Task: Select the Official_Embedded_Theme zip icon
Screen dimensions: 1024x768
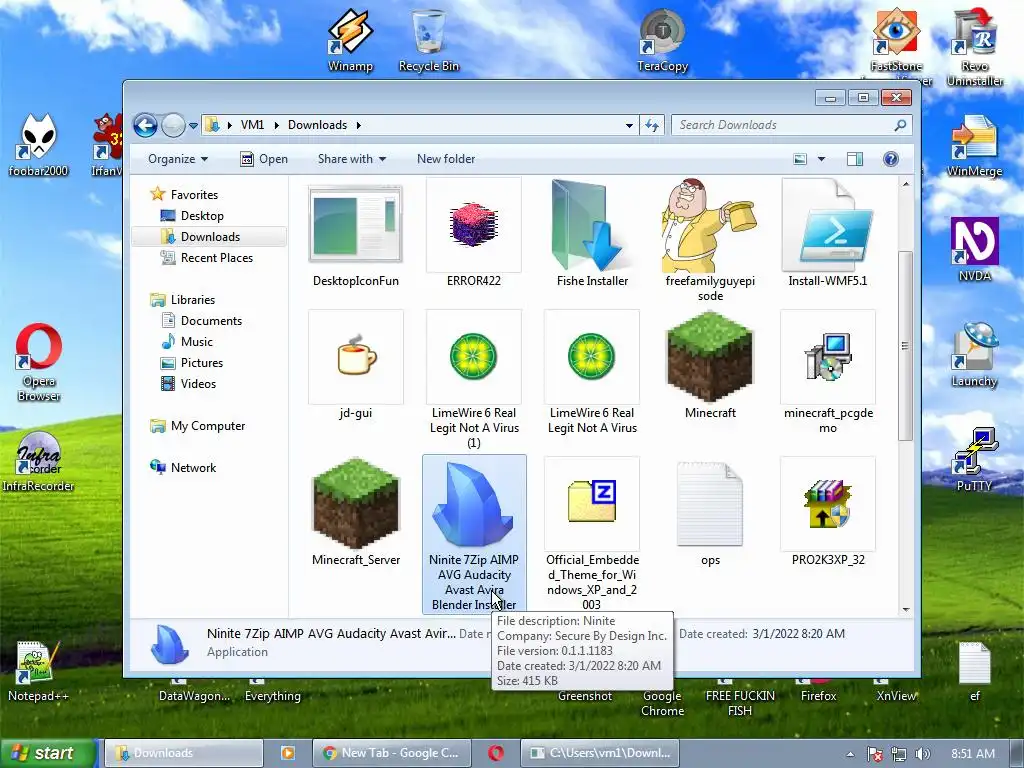Action: pyautogui.click(x=592, y=504)
